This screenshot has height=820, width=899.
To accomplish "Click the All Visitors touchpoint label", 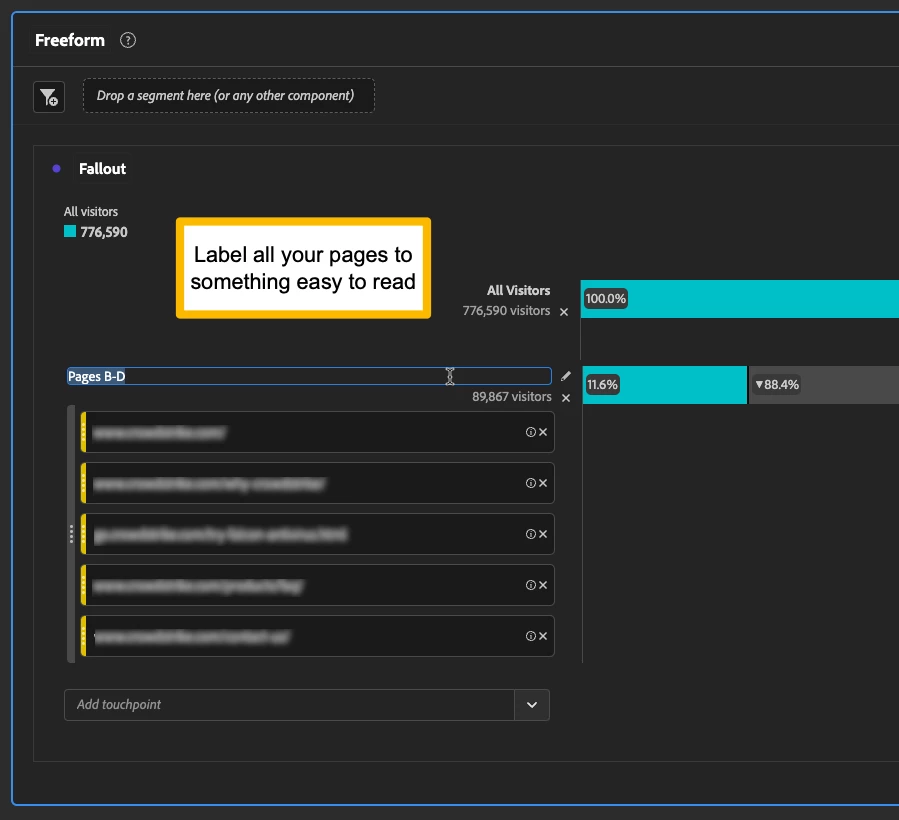I will pos(518,290).
